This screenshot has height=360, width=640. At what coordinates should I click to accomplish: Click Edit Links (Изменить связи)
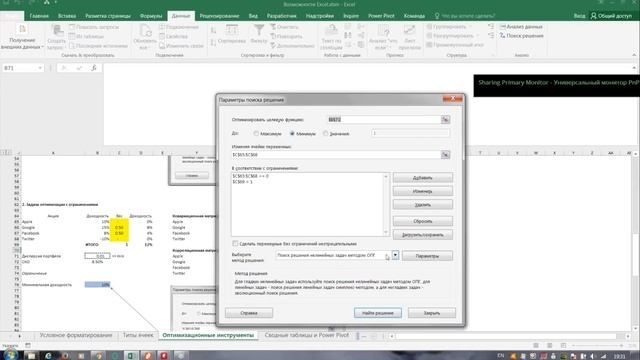point(181,46)
